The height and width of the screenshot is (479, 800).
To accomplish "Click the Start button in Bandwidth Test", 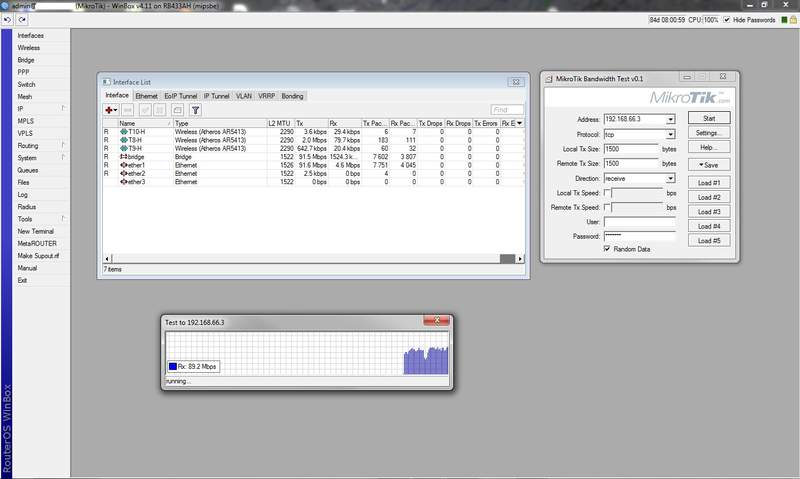I will click(x=709, y=118).
